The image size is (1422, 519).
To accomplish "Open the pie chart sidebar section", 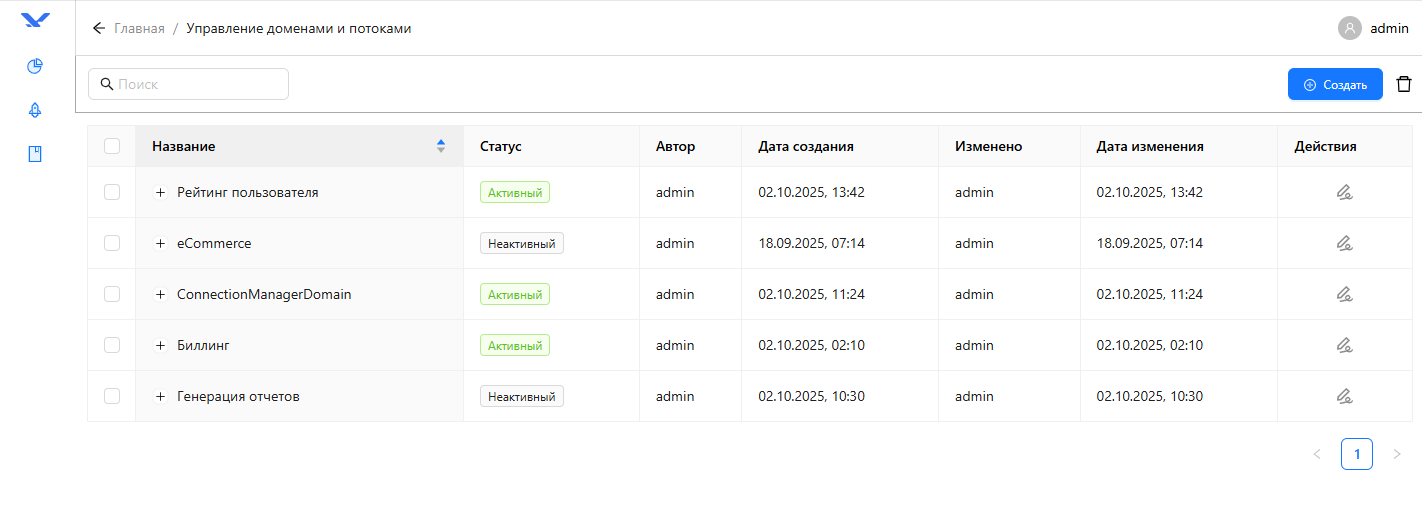I will pos(35,66).
